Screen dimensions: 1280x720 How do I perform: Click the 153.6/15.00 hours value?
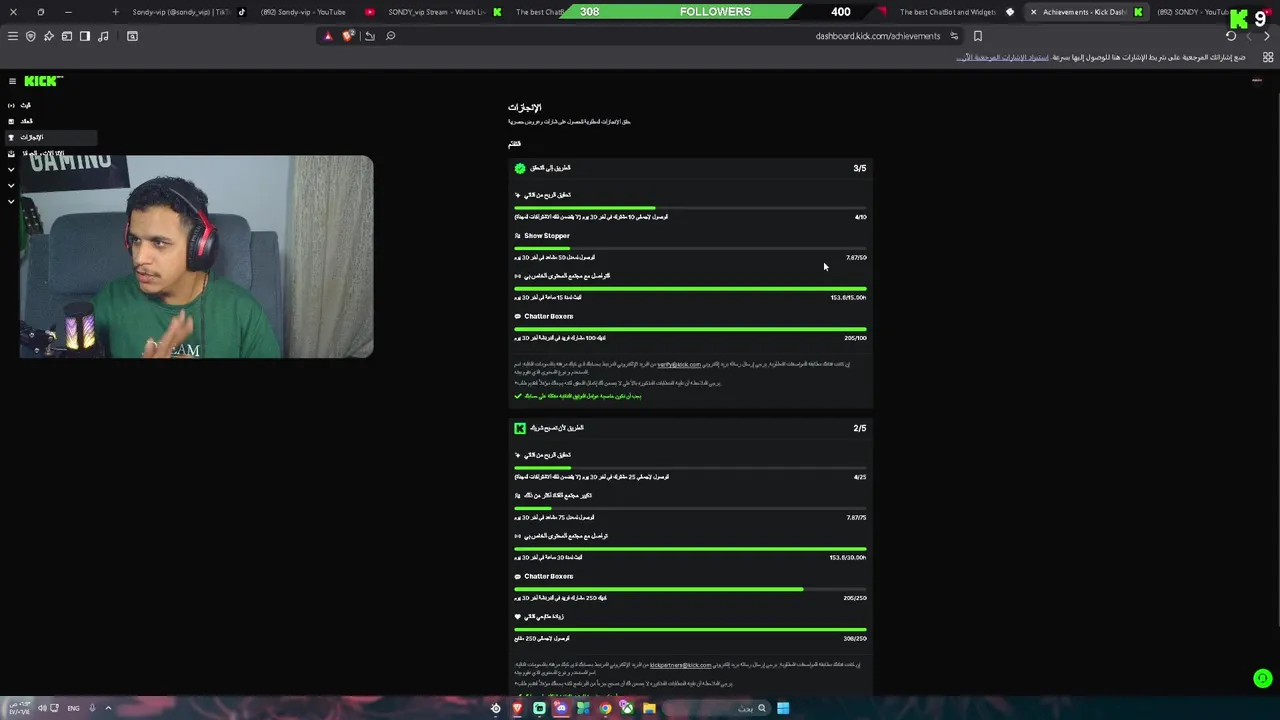(848, 297)
